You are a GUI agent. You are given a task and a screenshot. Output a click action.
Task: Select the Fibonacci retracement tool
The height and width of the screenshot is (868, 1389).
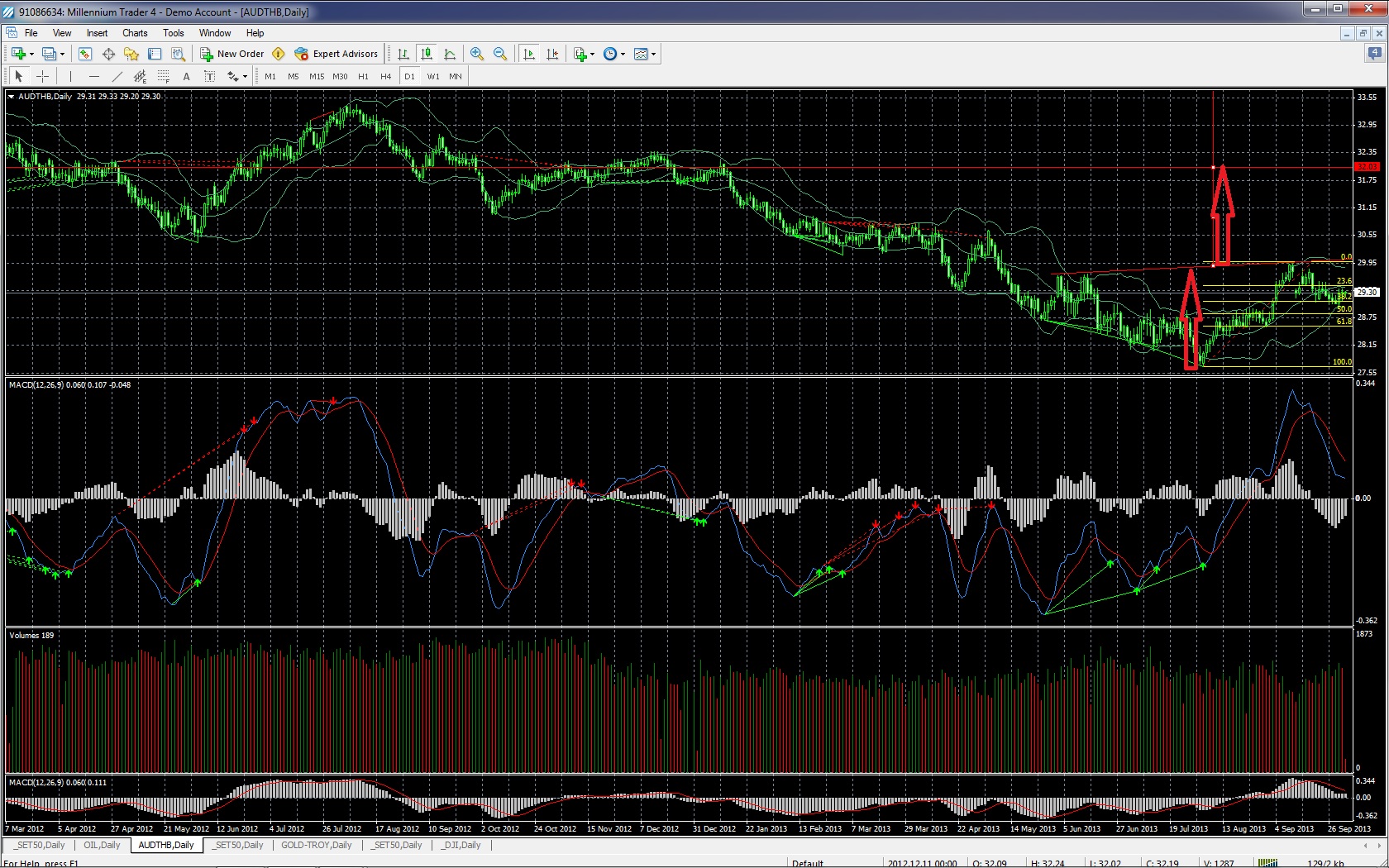[x=164, y=76]
